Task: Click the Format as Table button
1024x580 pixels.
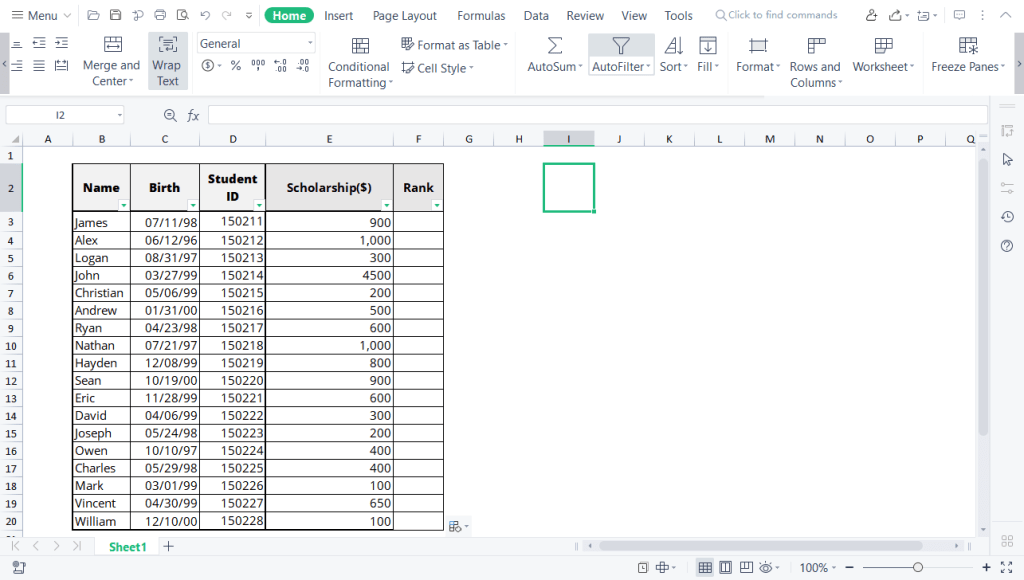Action: (x=455, y=45)
